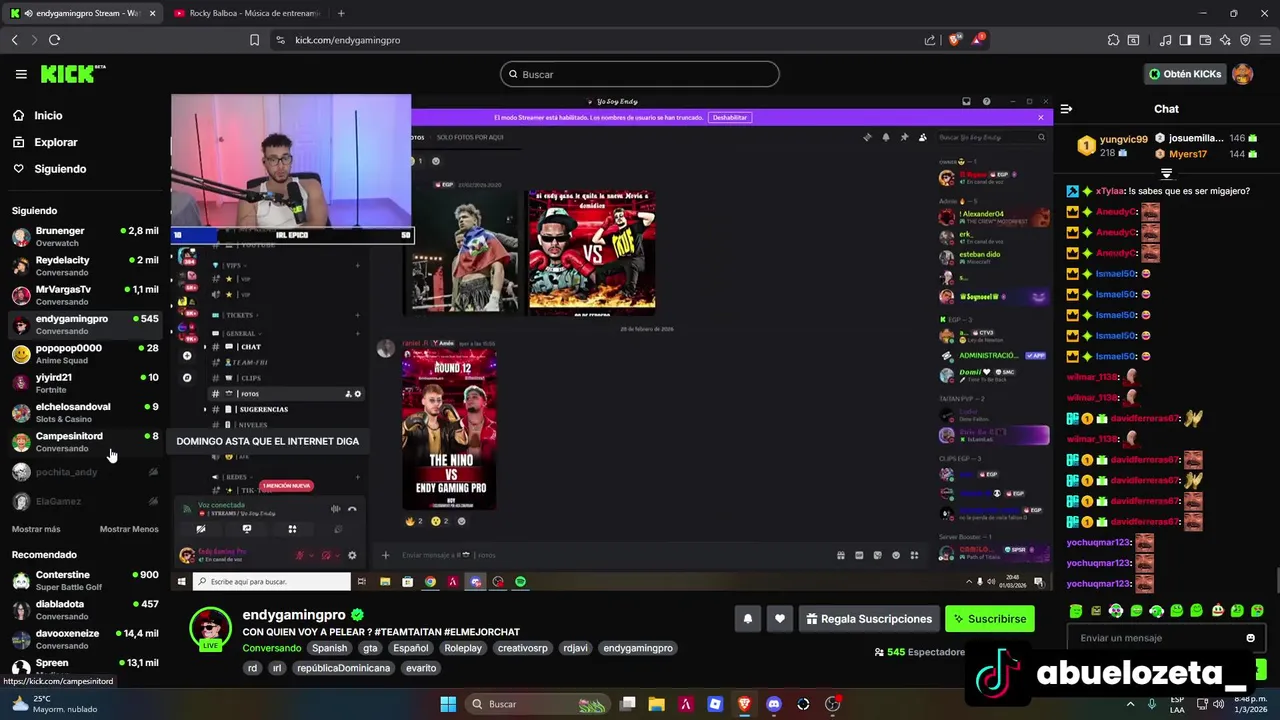Click Regala Suscripciones button
1280x720 pixels.
point(868,619)
